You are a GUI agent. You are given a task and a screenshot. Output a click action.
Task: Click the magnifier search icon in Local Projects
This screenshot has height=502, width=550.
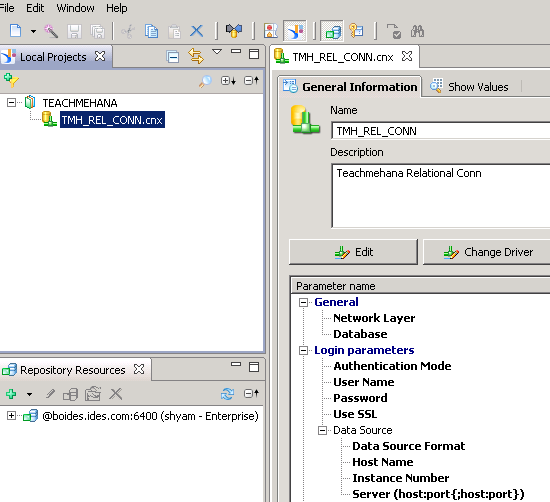(205, 81)
